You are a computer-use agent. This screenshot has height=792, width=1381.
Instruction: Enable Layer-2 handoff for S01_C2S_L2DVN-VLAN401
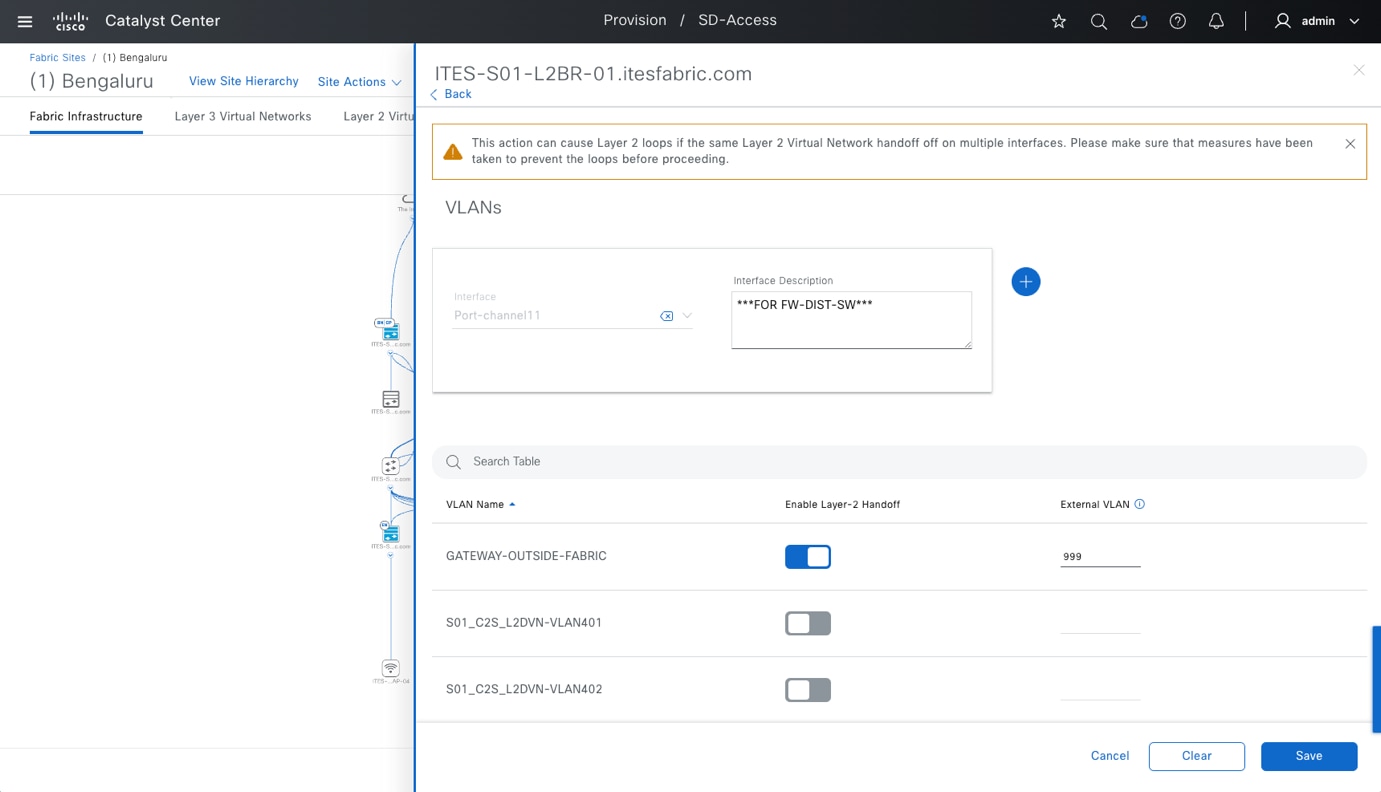pos(807,623)
